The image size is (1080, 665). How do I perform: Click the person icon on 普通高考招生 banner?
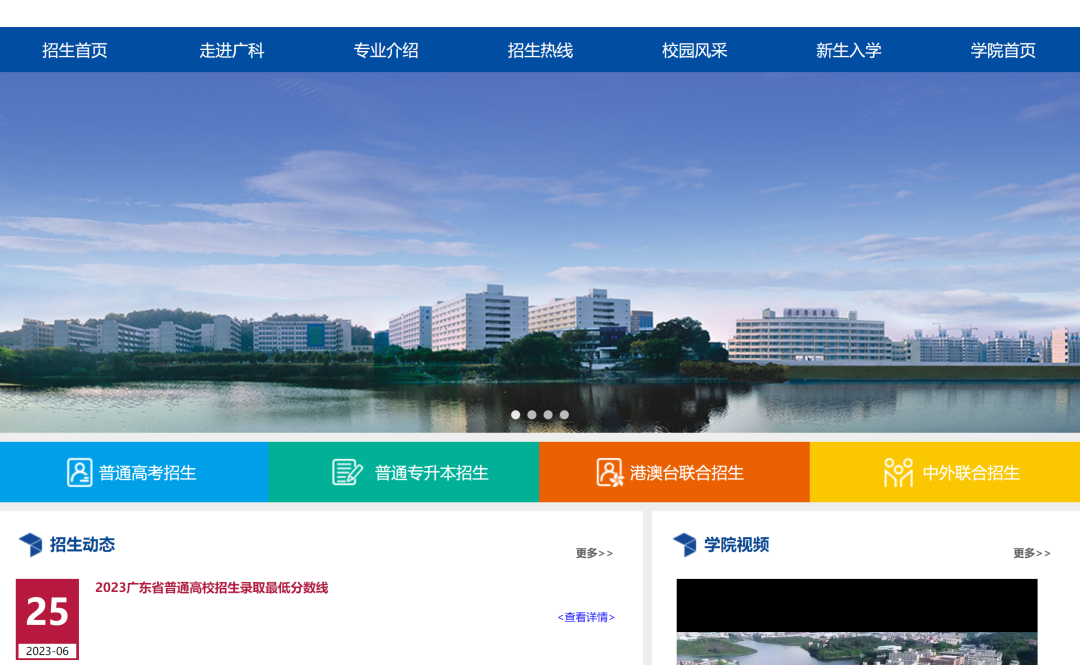[79, 471]
